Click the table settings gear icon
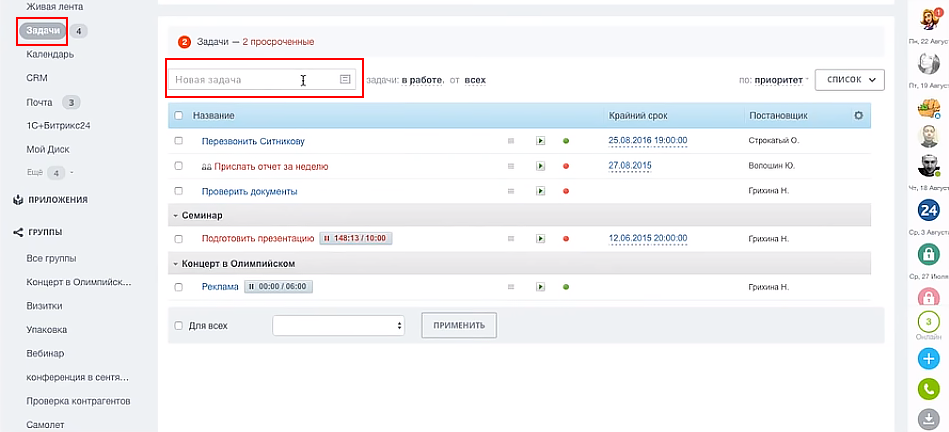 (x=857, y=116)
